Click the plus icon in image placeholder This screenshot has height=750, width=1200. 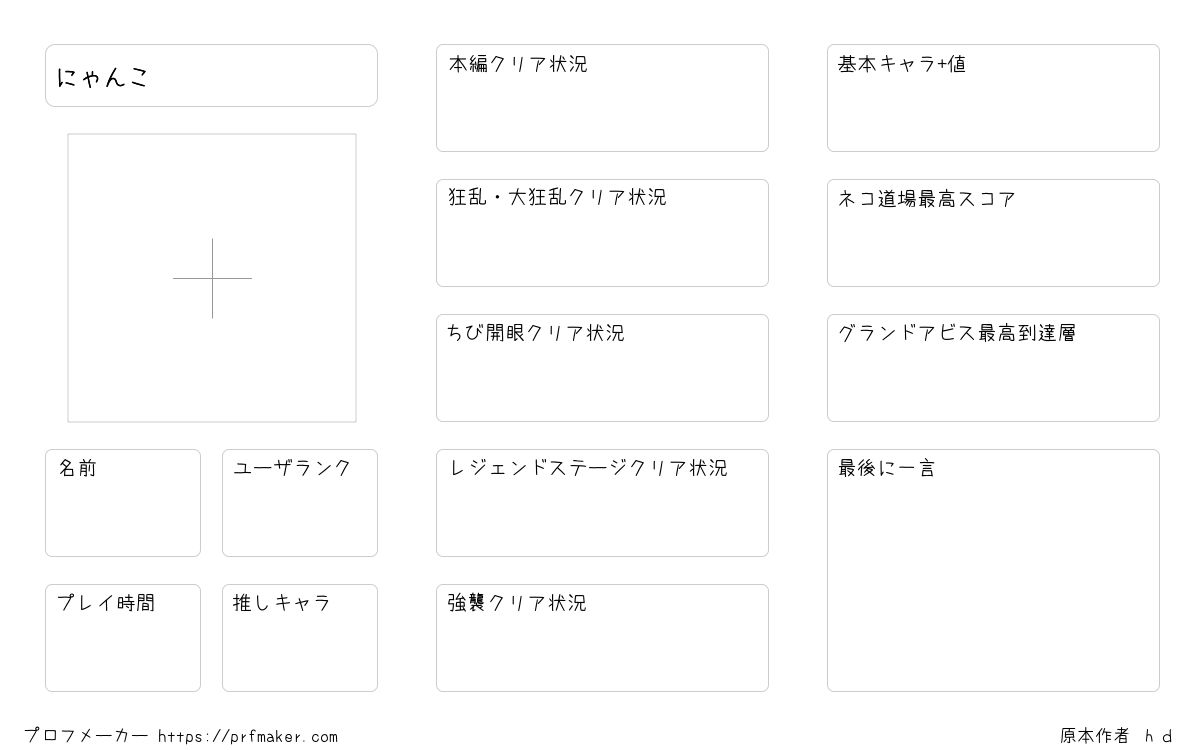click(x=212, y=278)
